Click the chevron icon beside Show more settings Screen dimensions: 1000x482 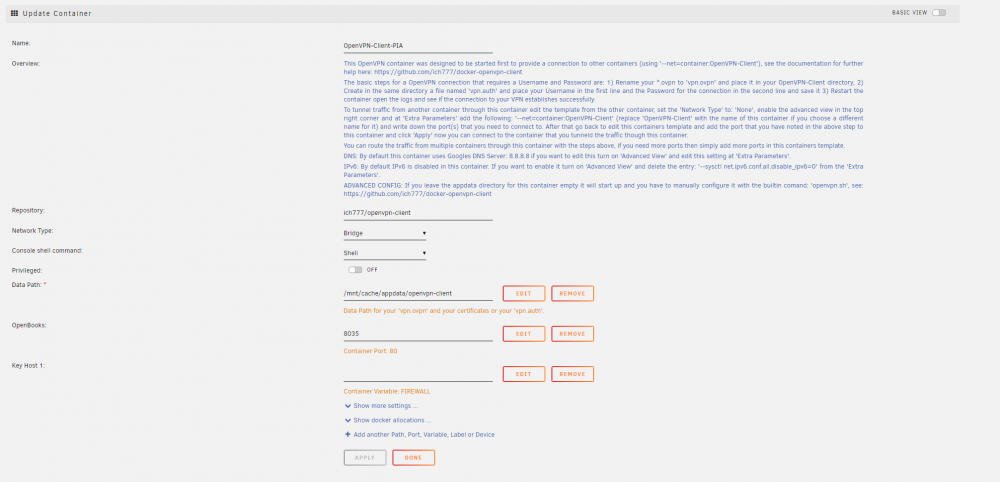pyautogui.click(x=348, y=405)
